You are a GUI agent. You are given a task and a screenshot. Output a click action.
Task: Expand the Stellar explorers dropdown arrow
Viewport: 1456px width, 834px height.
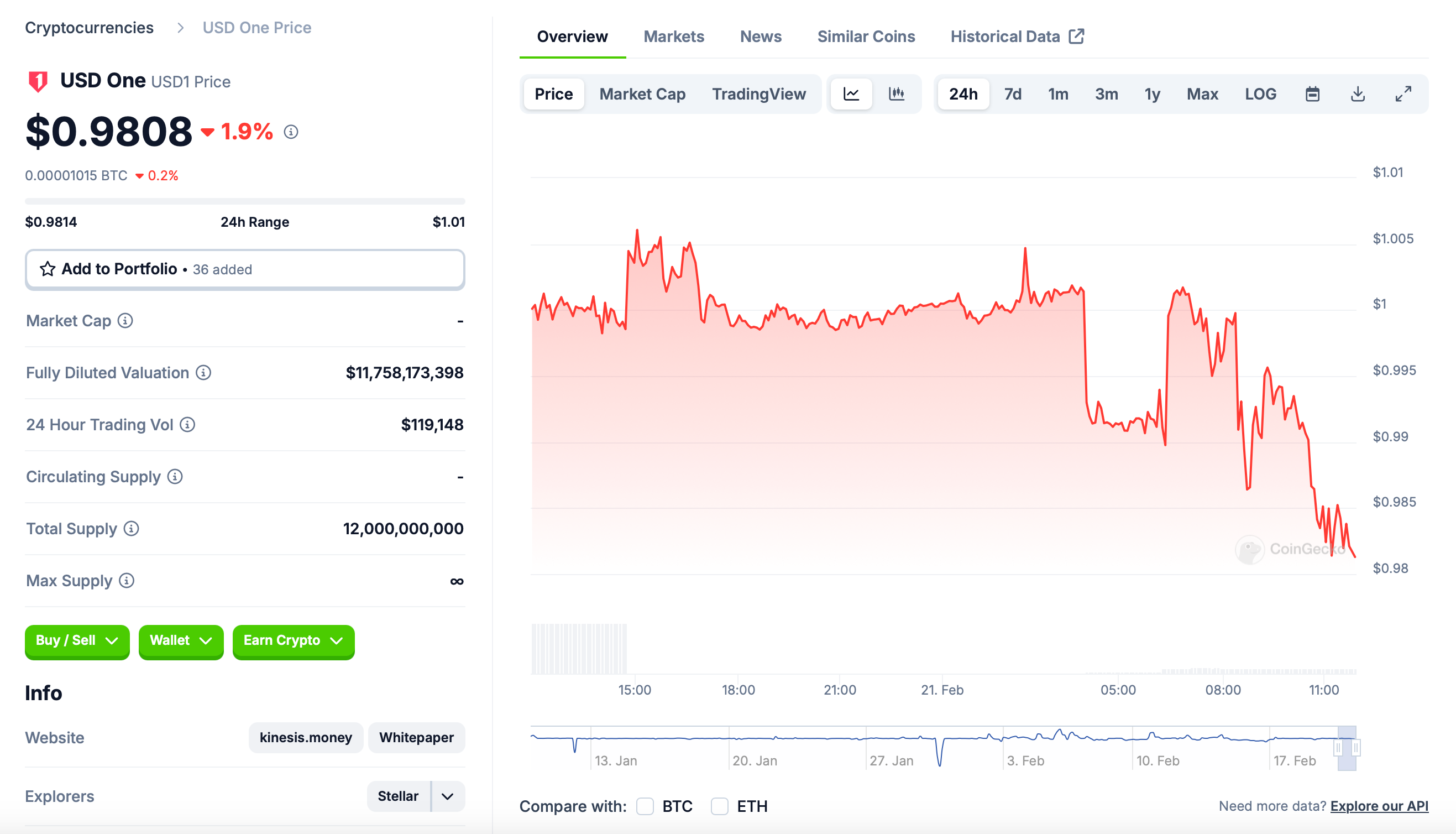pos(448,796)
